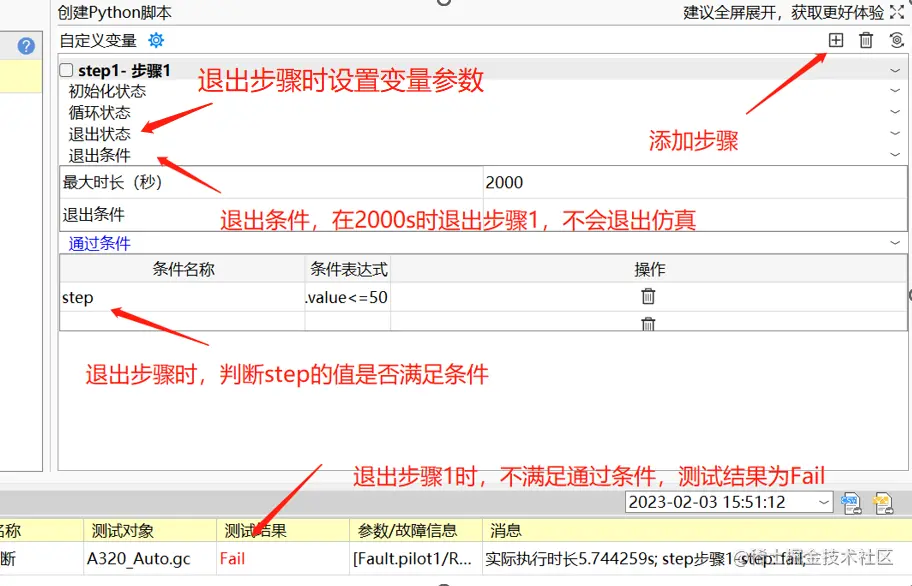Open the 2023-02-03 15:51:12 date dropdown
912x586 pixels.
(729, 502)
